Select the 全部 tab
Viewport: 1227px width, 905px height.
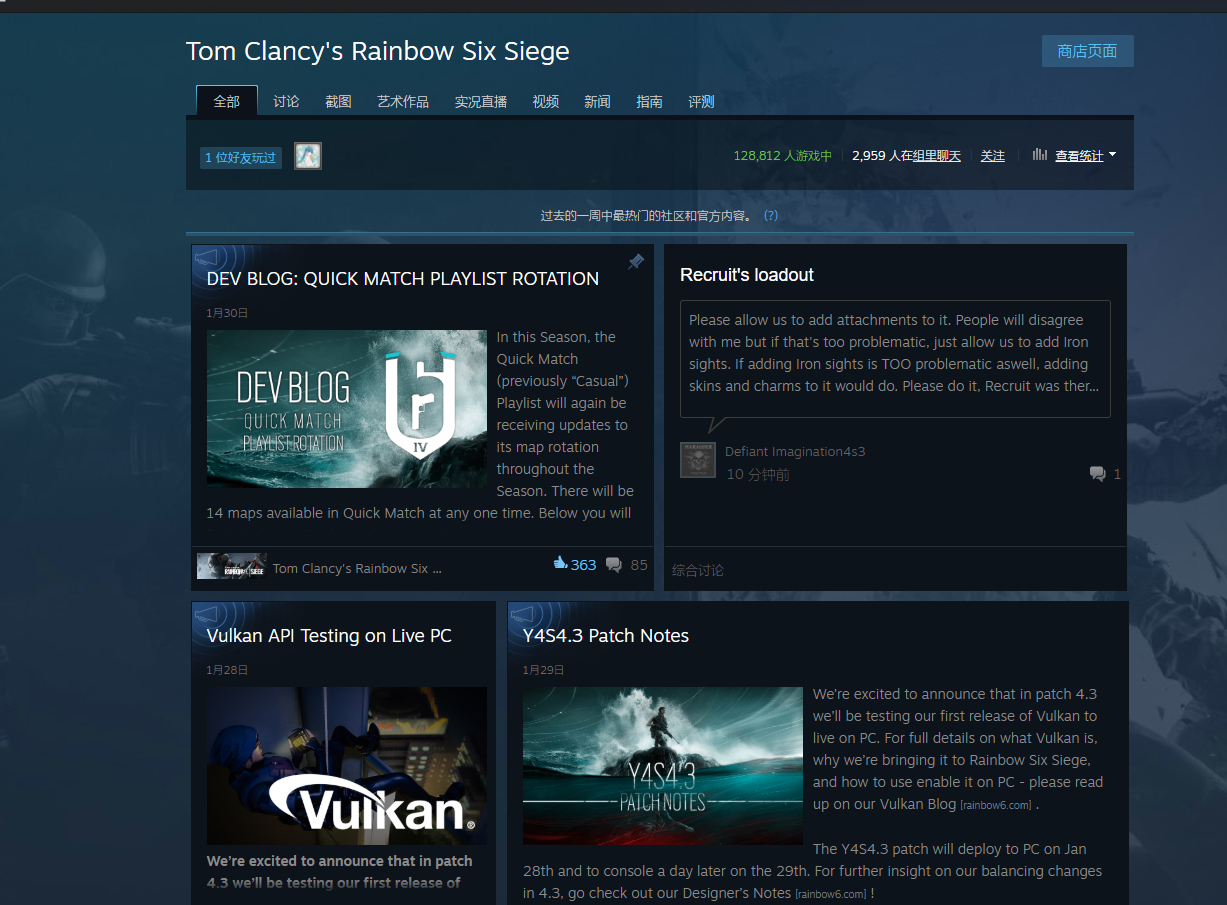[x=227, y=101]
